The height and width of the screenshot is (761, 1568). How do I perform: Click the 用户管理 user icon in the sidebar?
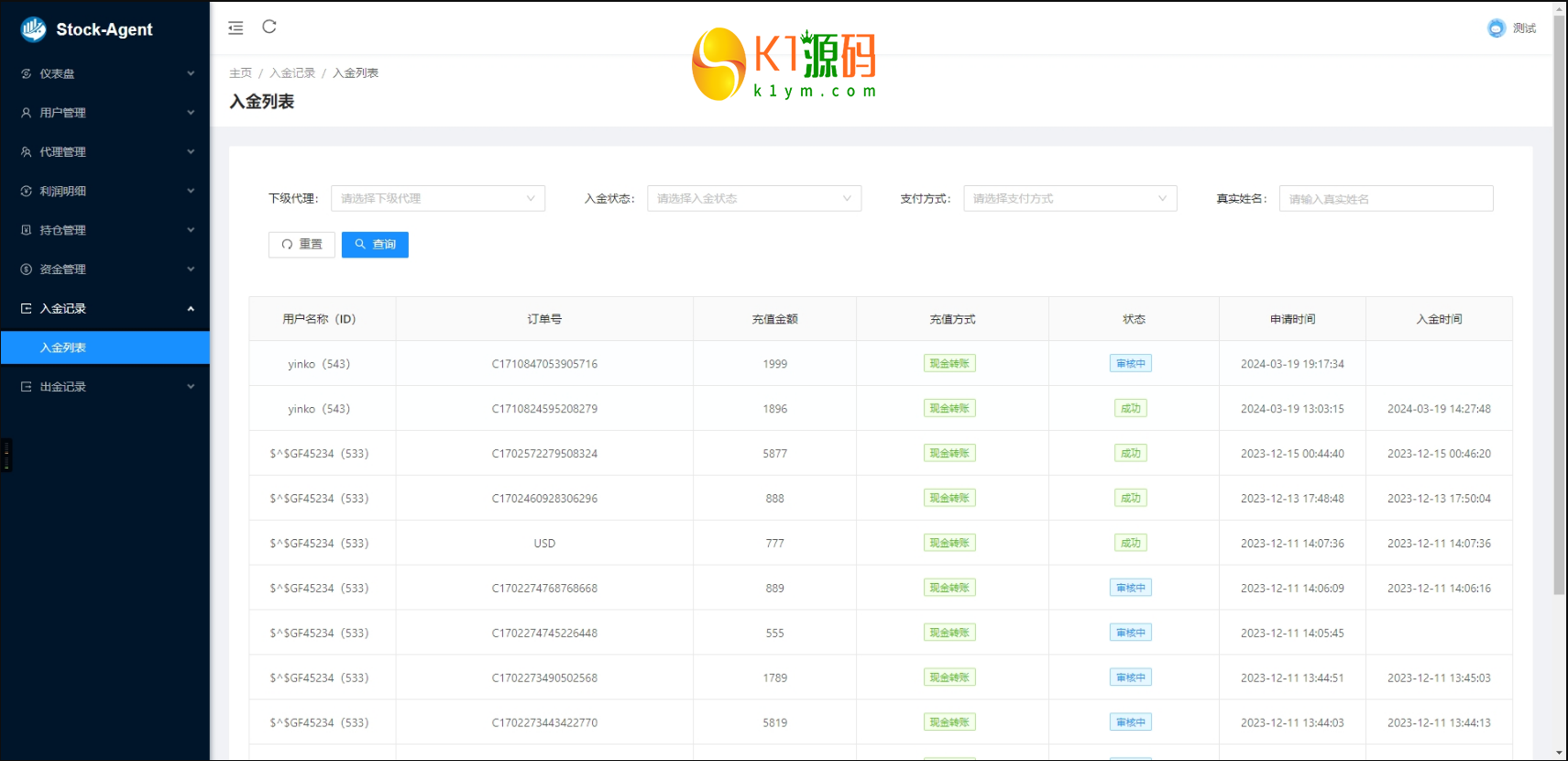point(27,113)
